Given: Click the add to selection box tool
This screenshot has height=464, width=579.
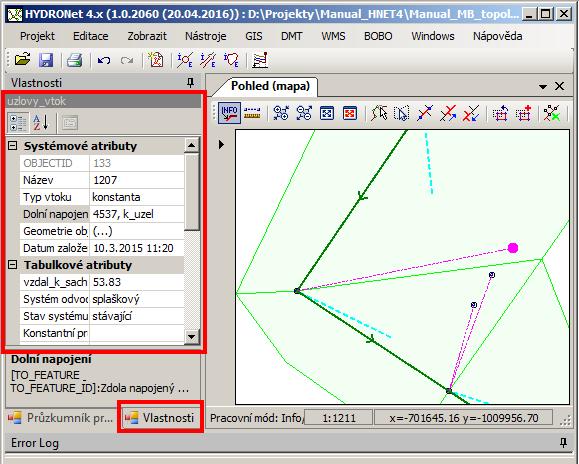Looking at the screenshot, I should [x=524, y=113].
